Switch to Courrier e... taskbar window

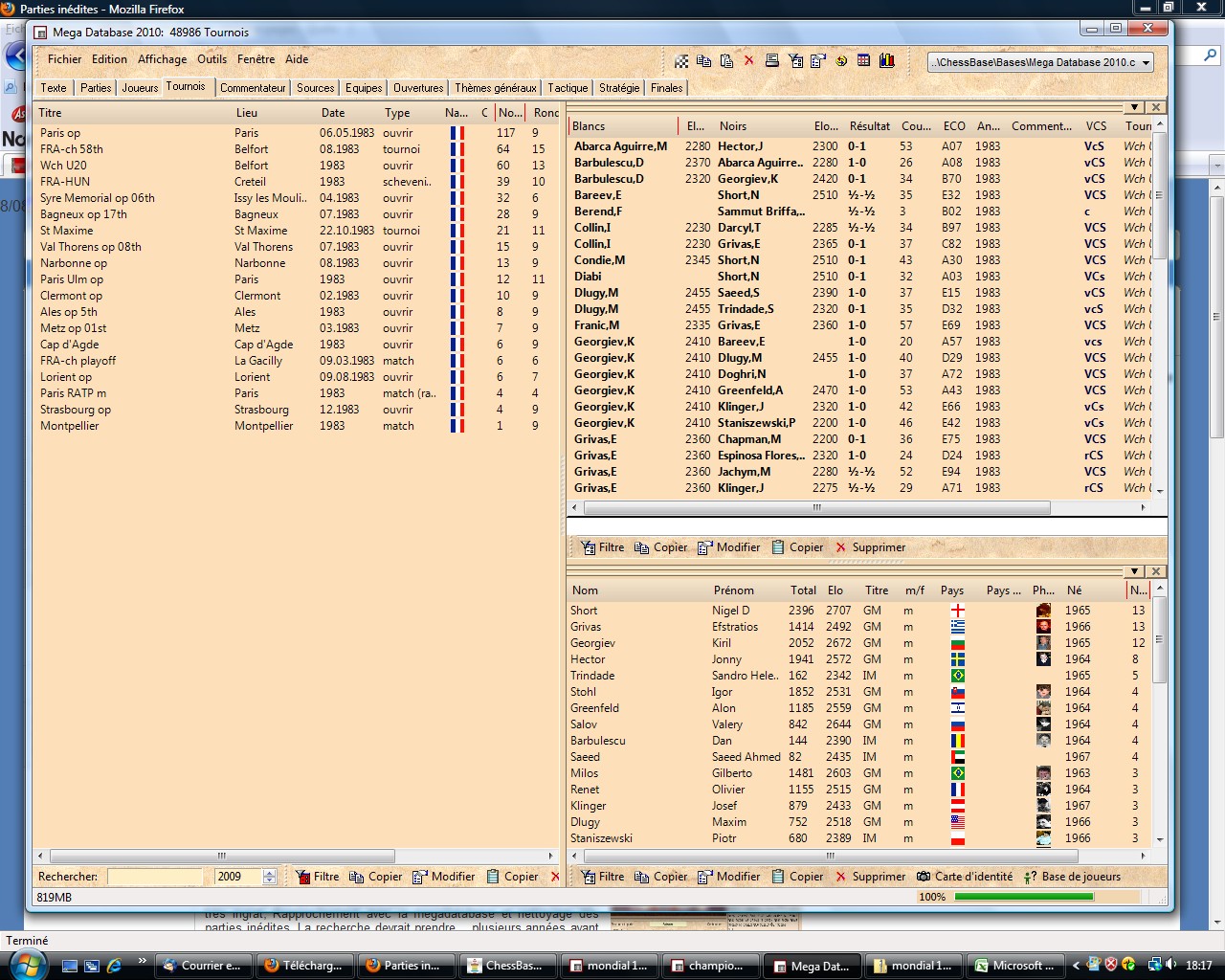tap(202, 966)
